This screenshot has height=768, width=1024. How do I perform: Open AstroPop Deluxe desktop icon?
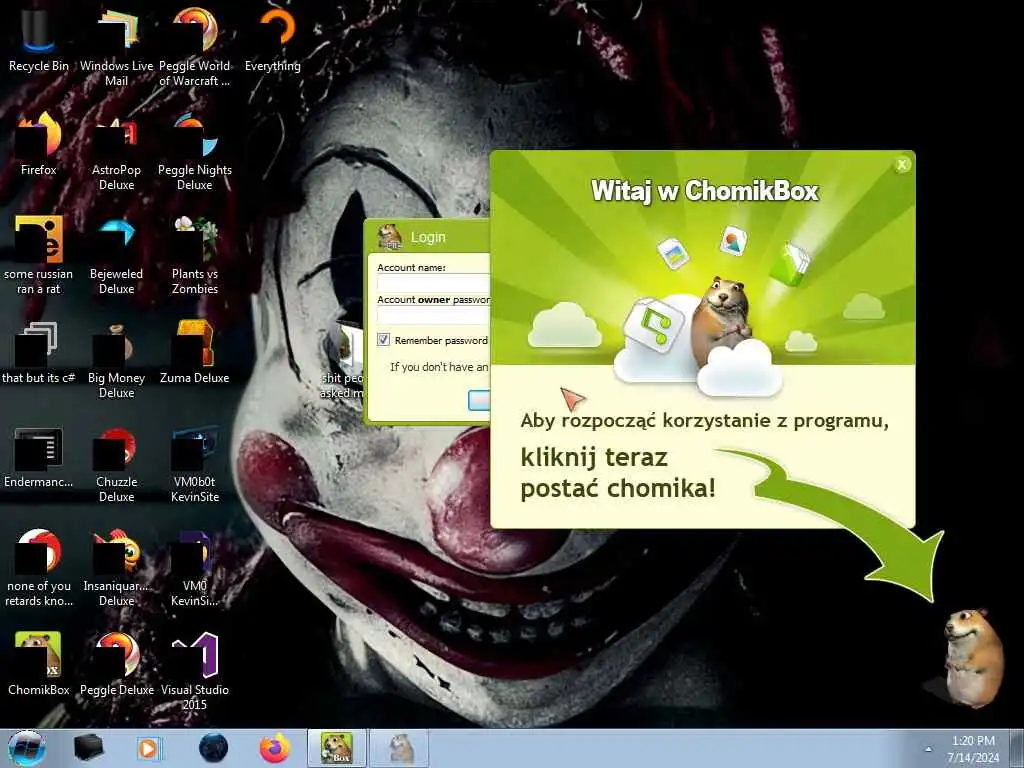(116, 150)
